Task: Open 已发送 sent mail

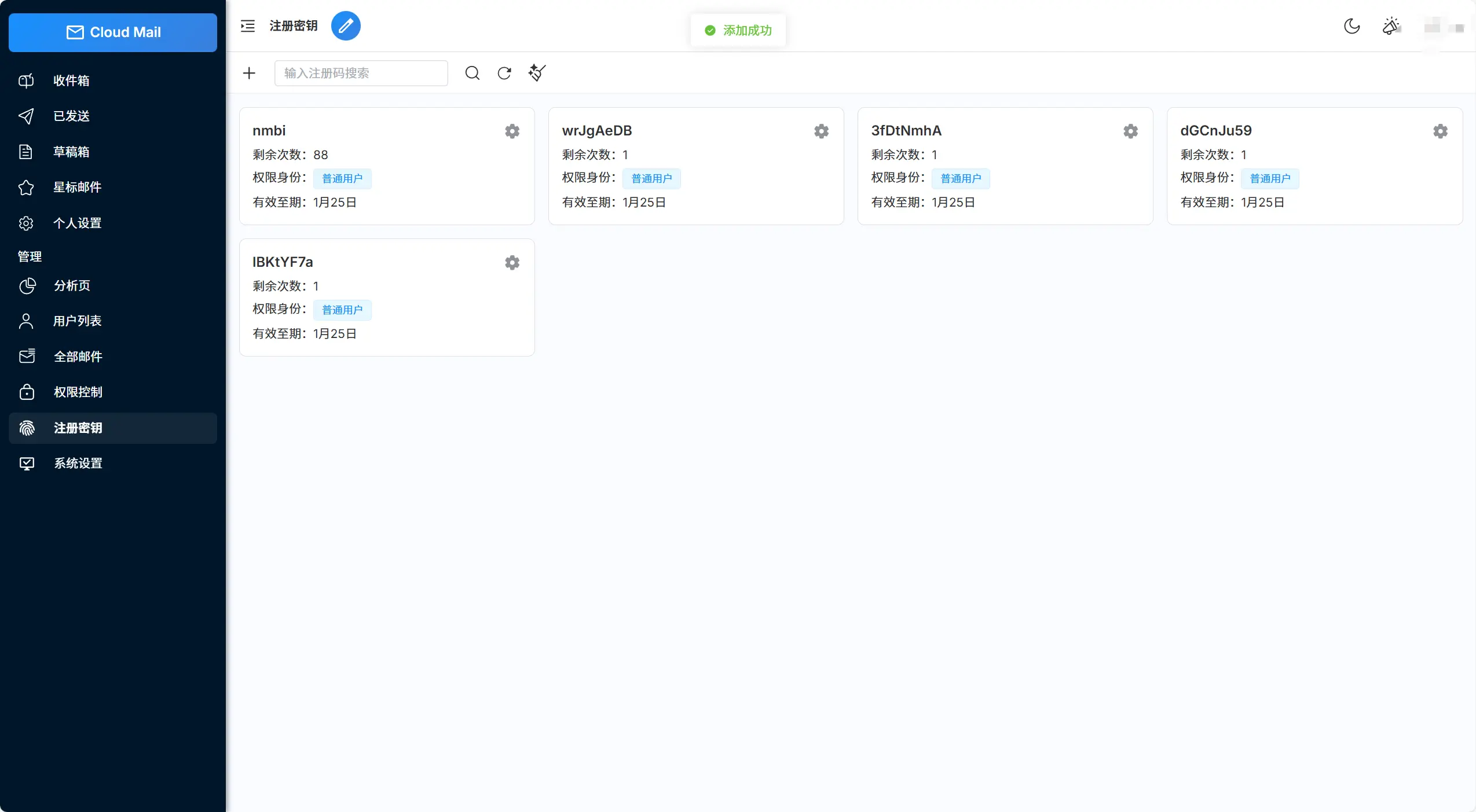Action: tap(113, 116)
